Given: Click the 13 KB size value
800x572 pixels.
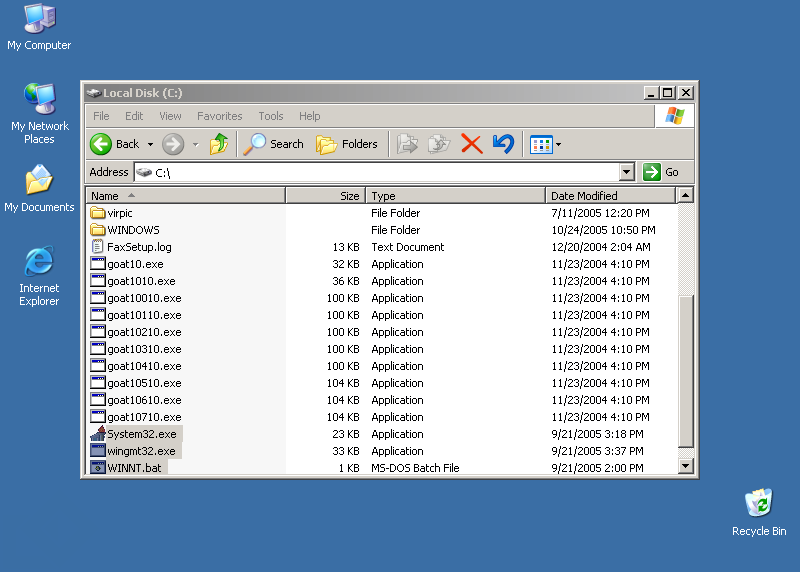Looking at the screenshot, I should coord(346,247).
